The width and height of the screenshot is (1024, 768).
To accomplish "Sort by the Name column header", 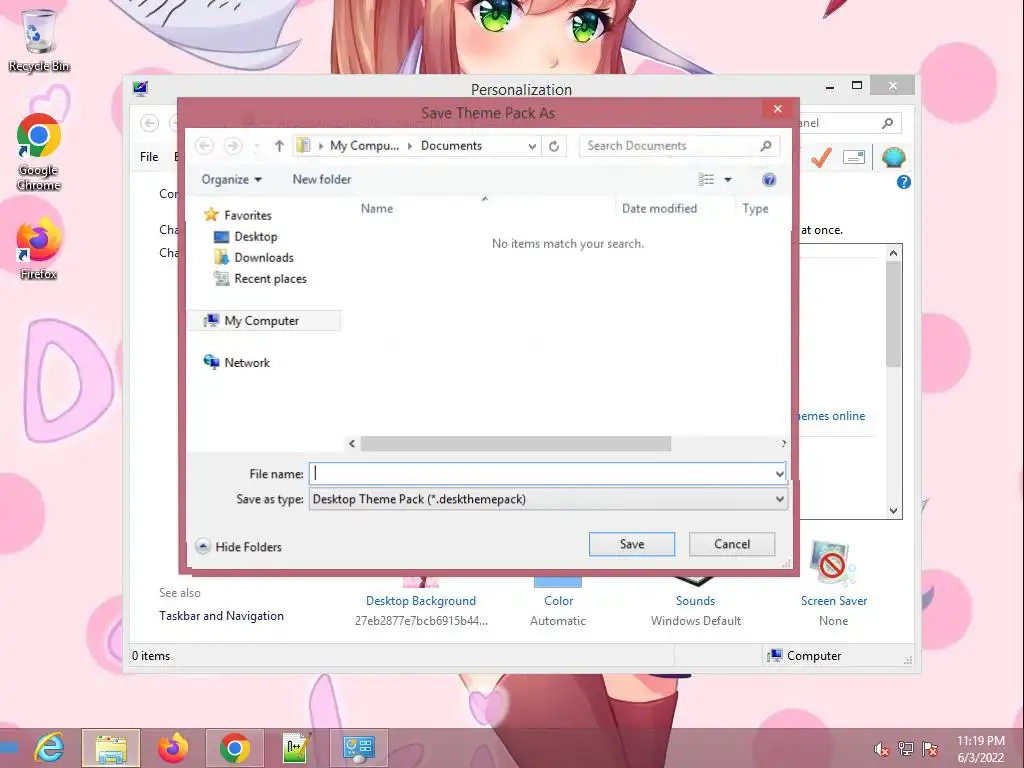I will tap(377, 208).
